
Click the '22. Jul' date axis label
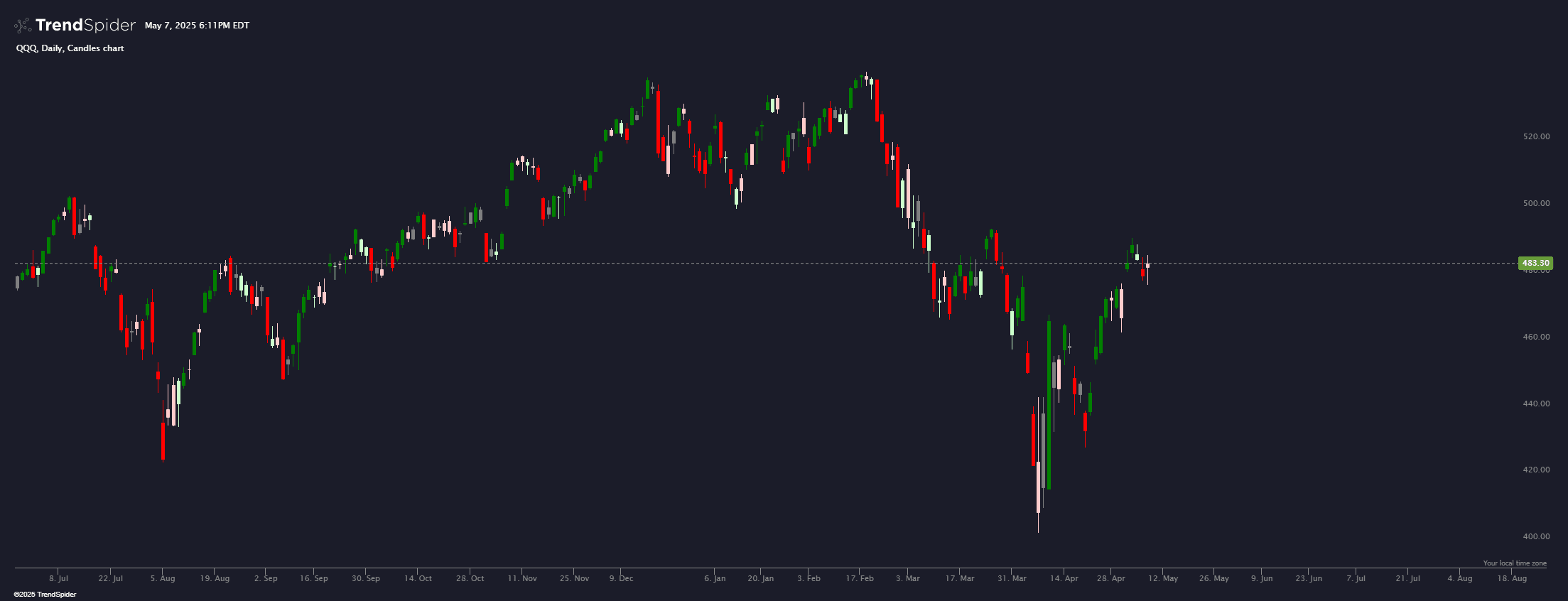(x=111, y=578)
